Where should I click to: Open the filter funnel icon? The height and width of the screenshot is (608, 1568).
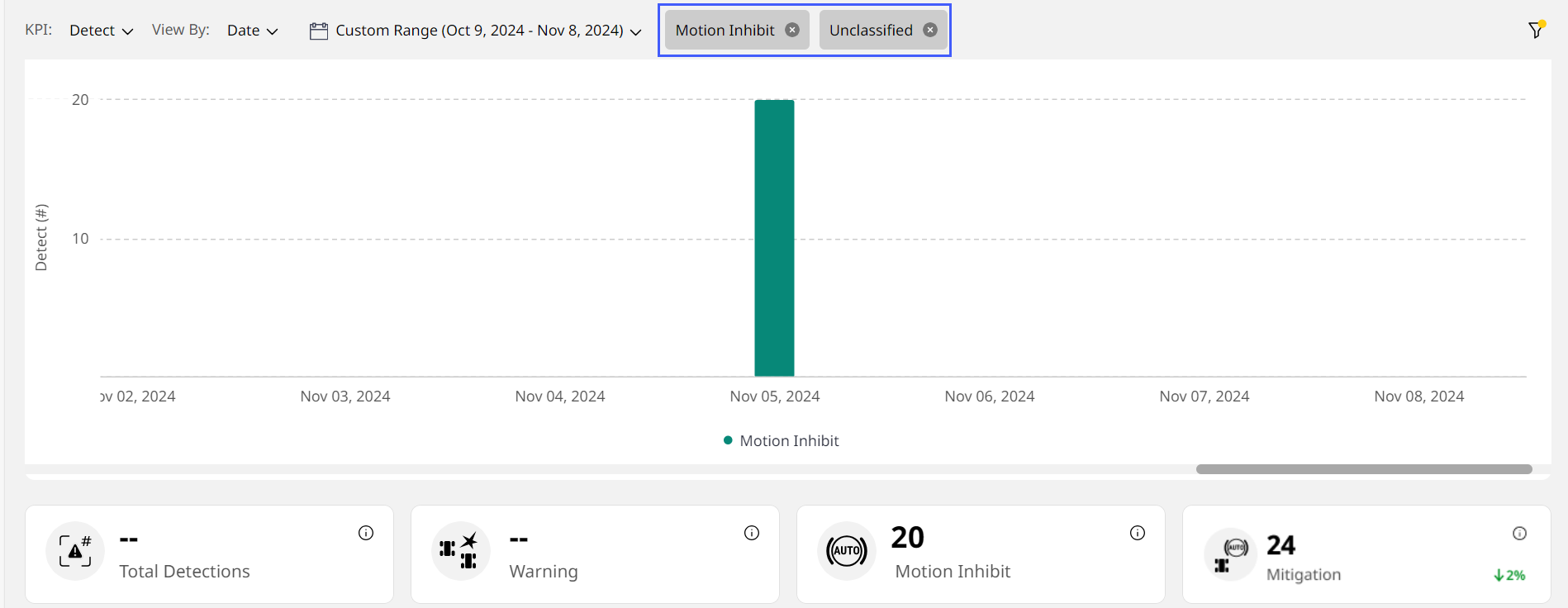tap(1535, 31)
